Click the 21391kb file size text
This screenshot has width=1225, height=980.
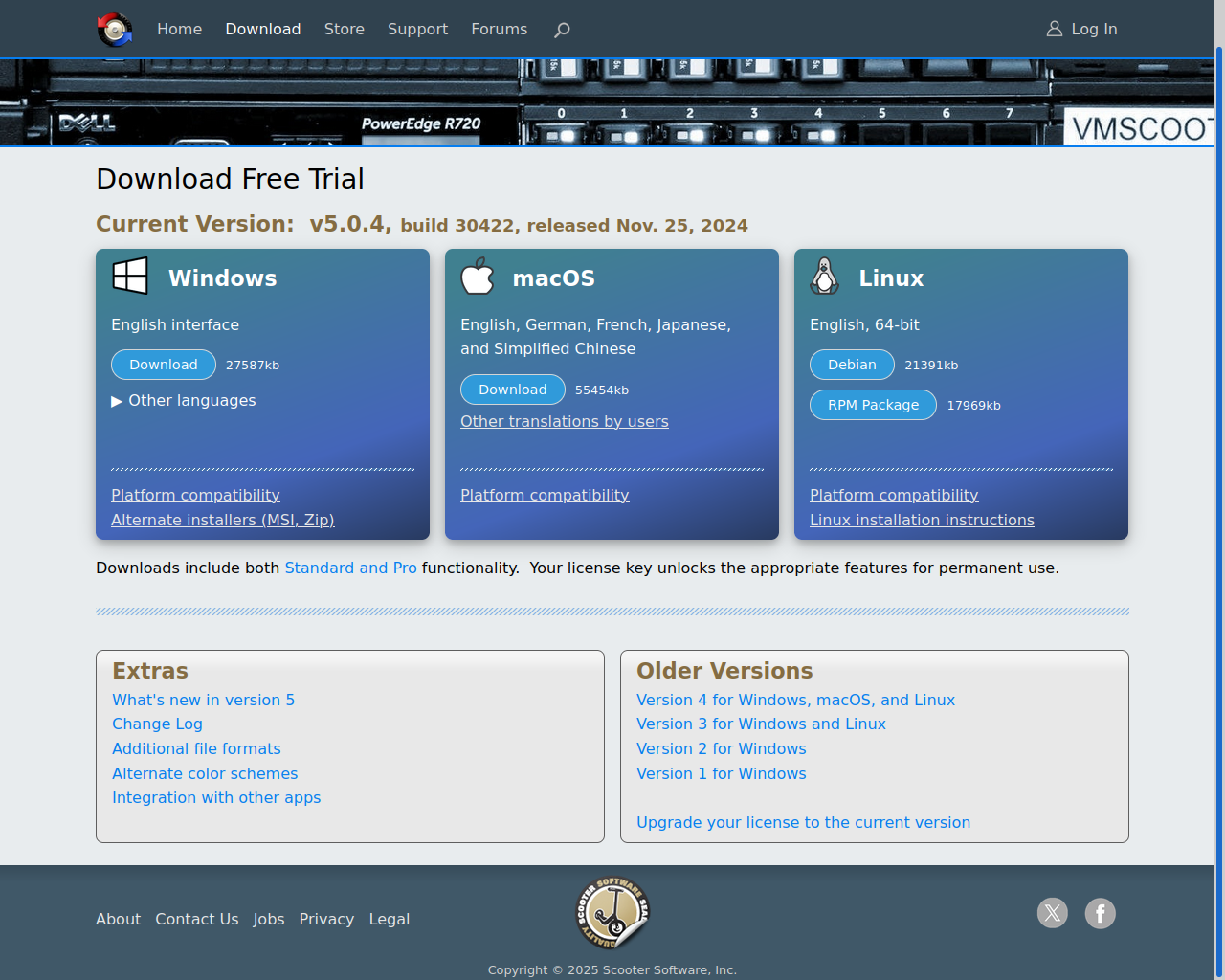pyautogui.click(x=931, y=365)
